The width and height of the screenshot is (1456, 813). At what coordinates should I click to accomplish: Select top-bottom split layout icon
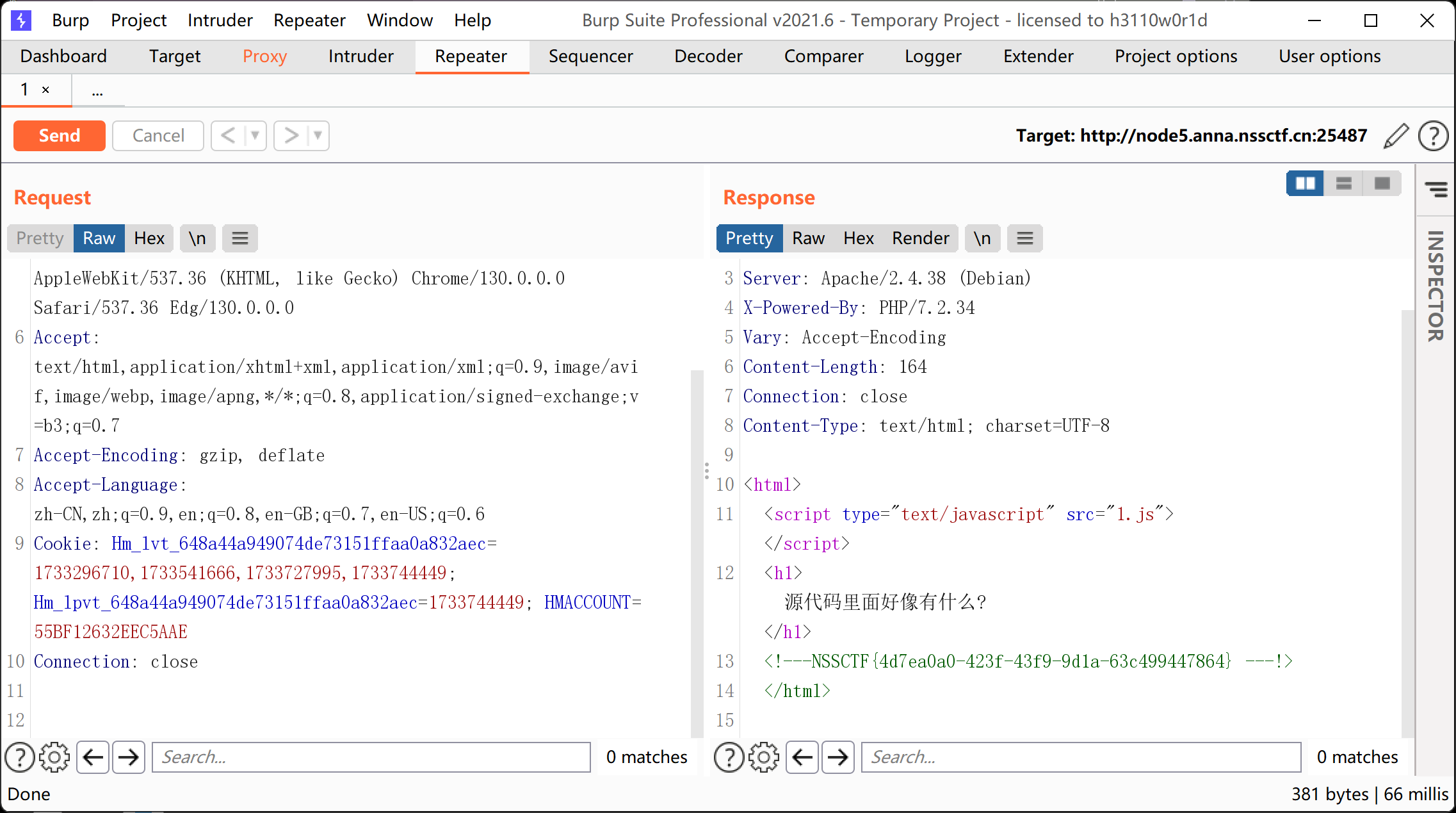(x=1343, y=184)
